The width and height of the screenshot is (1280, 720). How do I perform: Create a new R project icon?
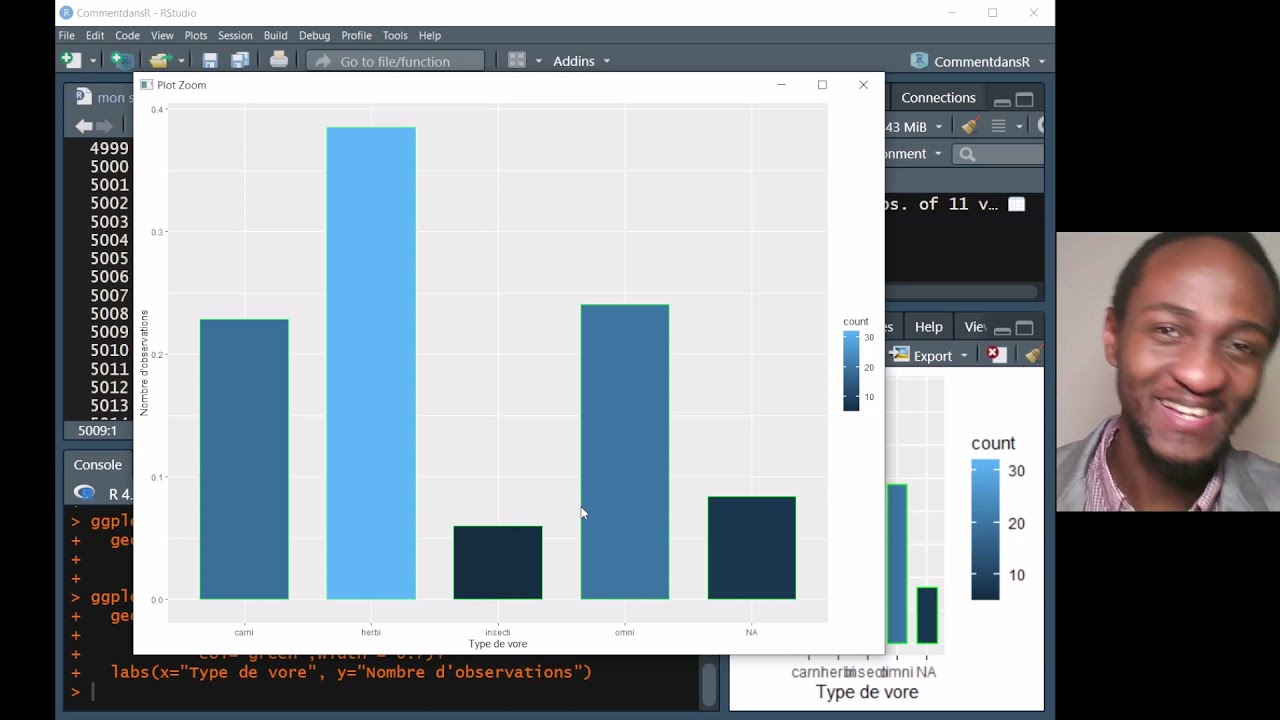[120, 61]
